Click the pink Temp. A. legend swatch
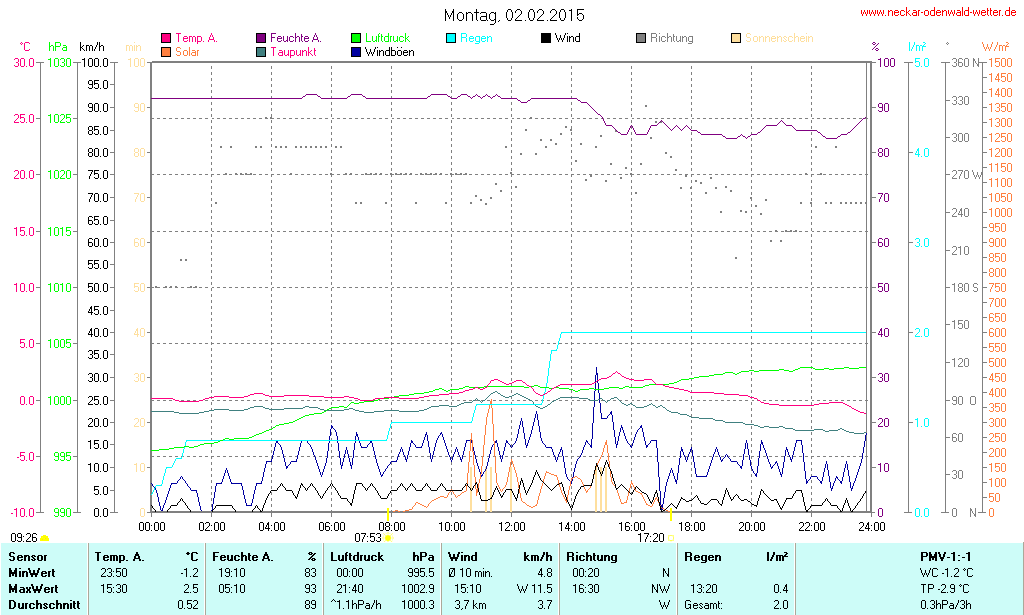The width and height of the screenshot is (1024, 615). pos(166,38)
